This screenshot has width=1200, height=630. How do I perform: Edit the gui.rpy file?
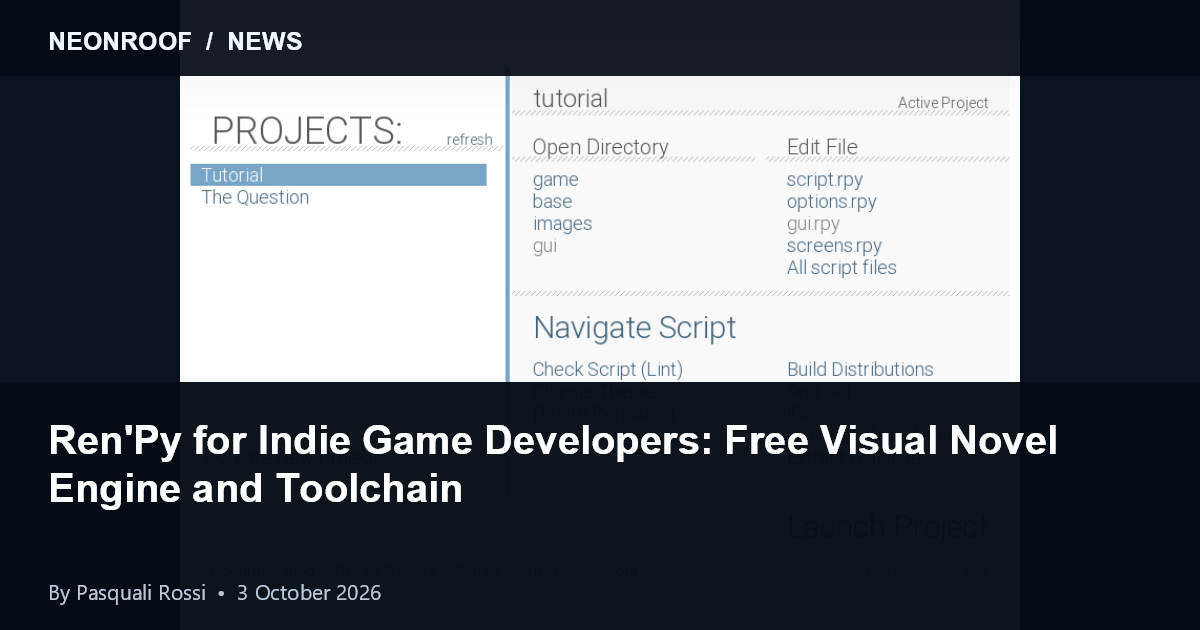pos(813,224)
